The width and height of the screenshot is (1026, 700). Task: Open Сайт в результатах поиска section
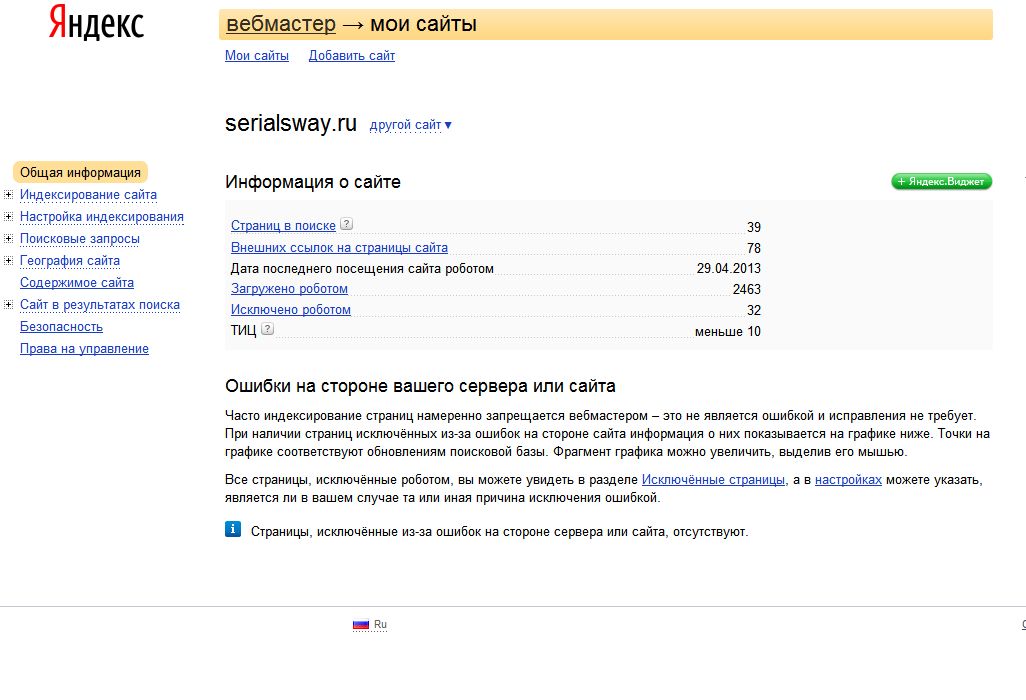[99, 305]
